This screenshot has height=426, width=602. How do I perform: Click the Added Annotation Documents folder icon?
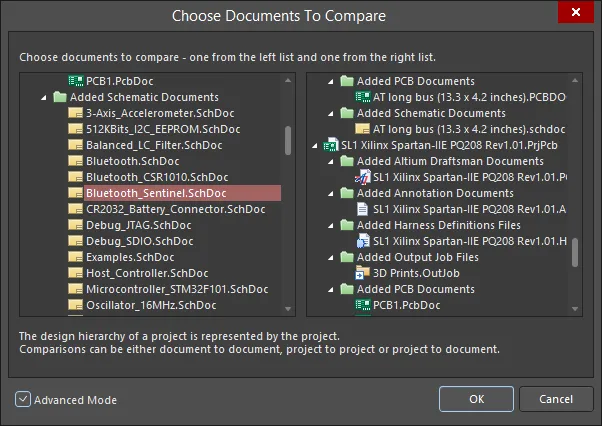point(347,193)
